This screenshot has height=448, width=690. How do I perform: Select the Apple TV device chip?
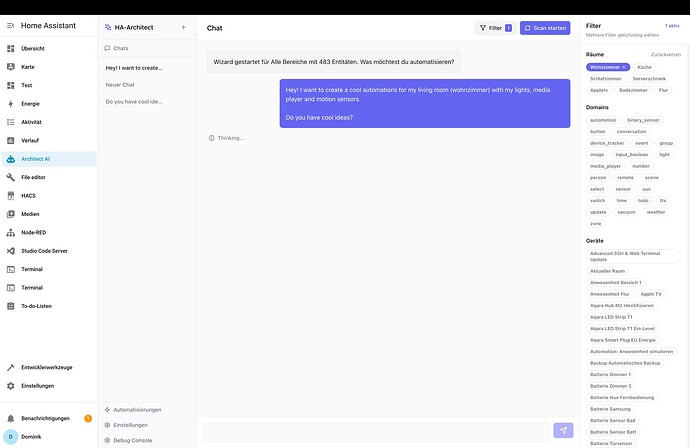(651, 294)
